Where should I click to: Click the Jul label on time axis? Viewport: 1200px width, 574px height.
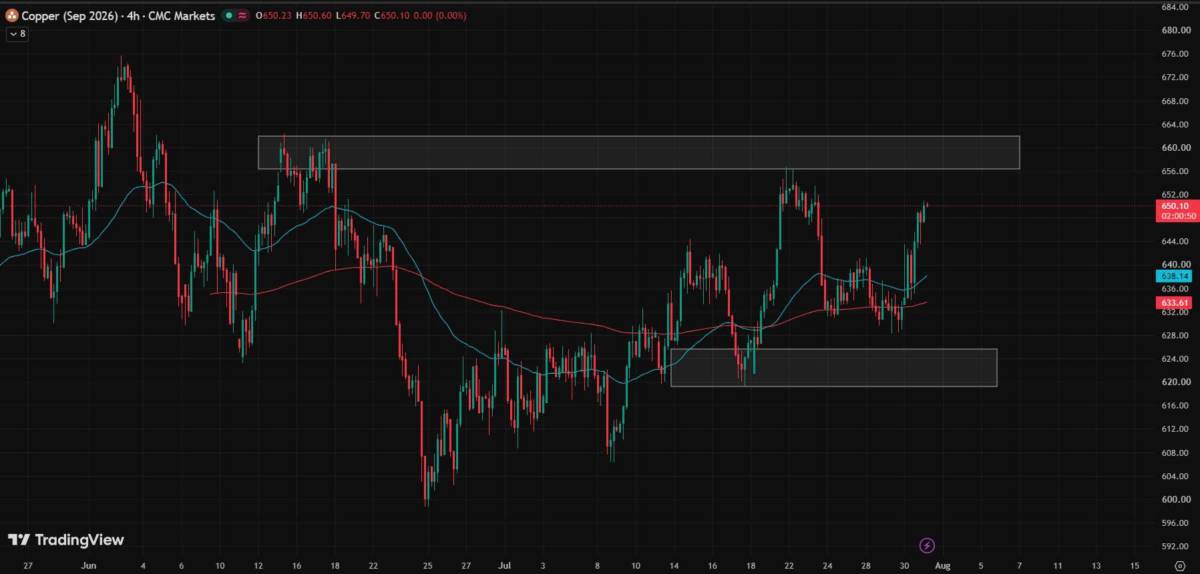point(504,565)
